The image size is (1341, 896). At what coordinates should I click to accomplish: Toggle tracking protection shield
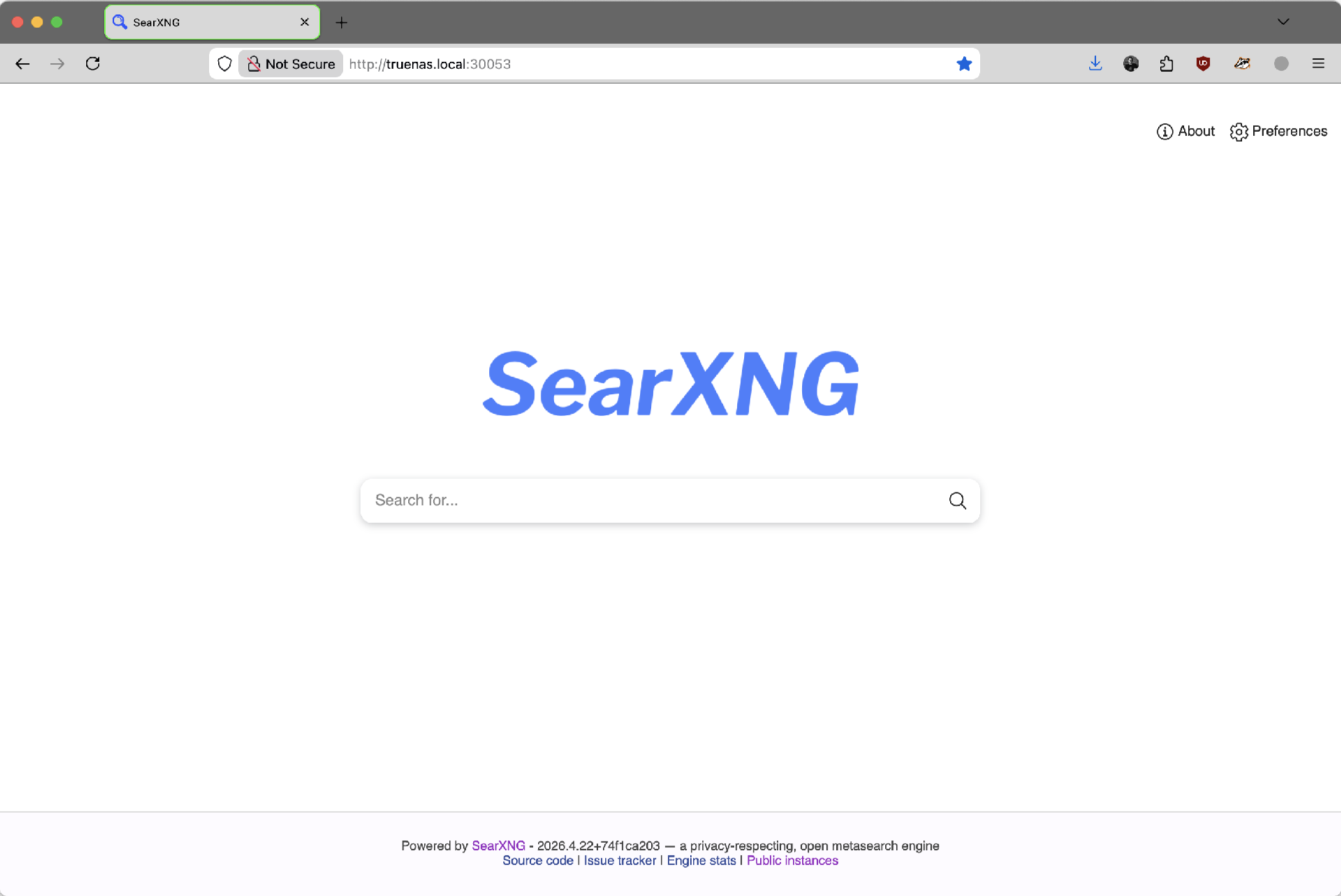tap(223, 64)
